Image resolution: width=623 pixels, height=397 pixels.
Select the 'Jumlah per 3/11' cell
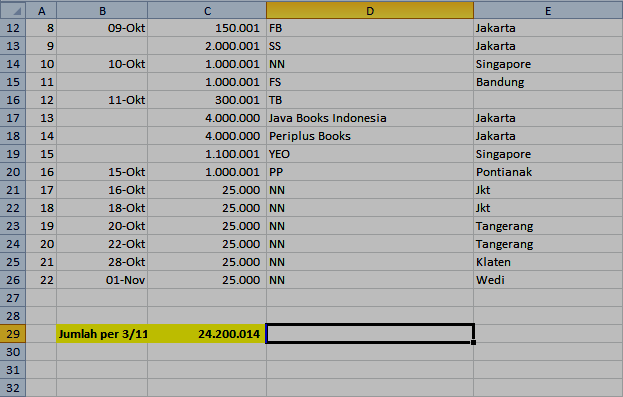(x=102, y=334)
